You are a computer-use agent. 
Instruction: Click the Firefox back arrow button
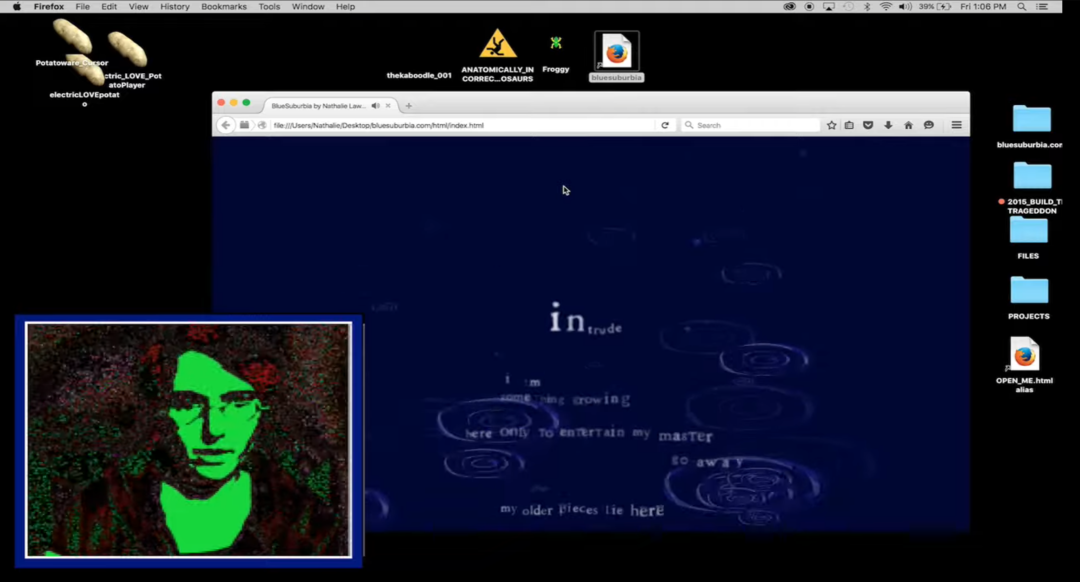(226, 125)
